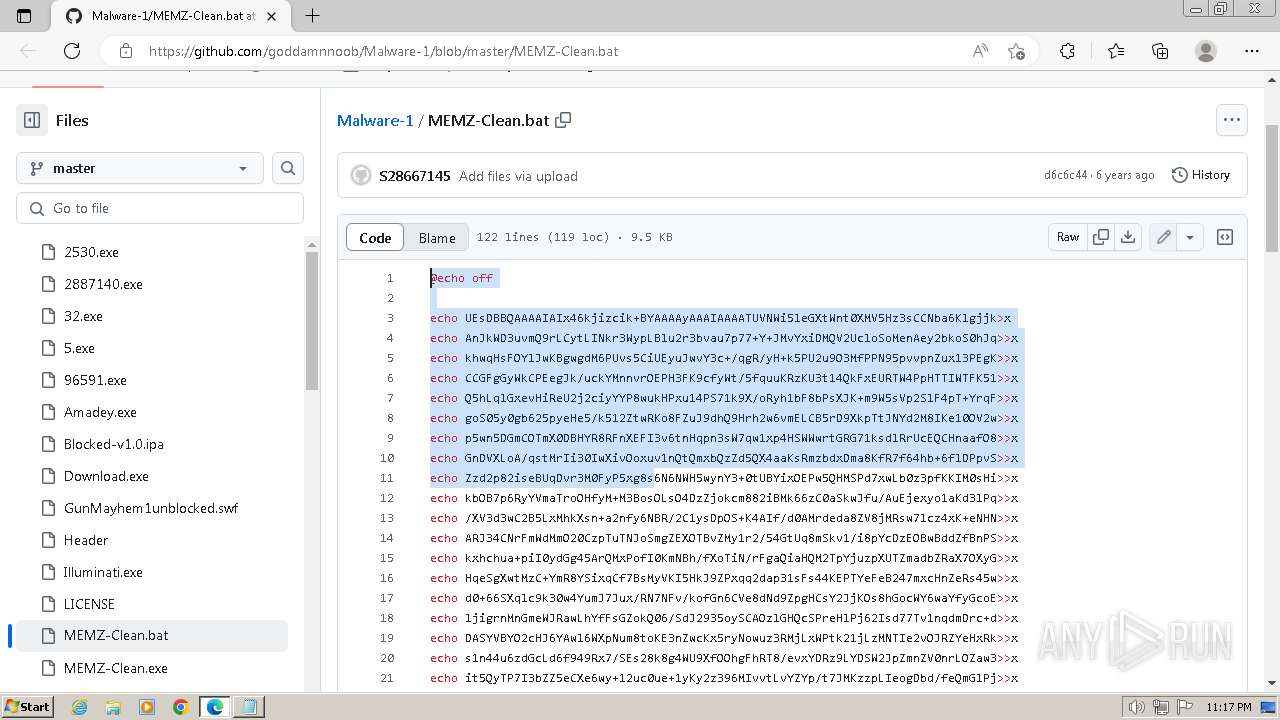Collapse the file tree sidebar icon
Viewport: 1280px width, 720px height.
click(x=32, y=120)
